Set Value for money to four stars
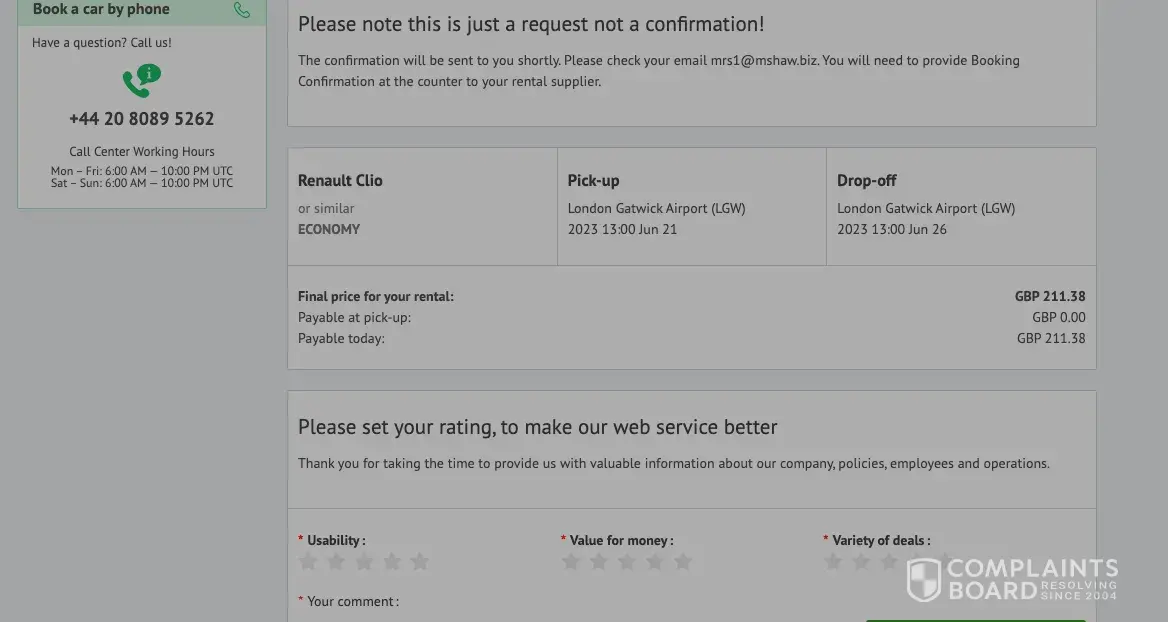The image size is (1168, 622). click(x=655, y=562)
